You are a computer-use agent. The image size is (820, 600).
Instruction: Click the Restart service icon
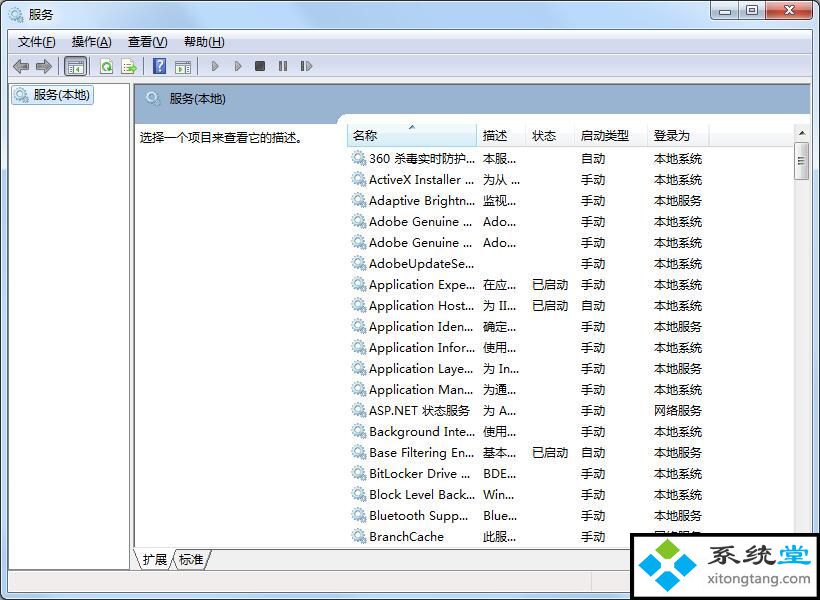(x=306, y=66)
